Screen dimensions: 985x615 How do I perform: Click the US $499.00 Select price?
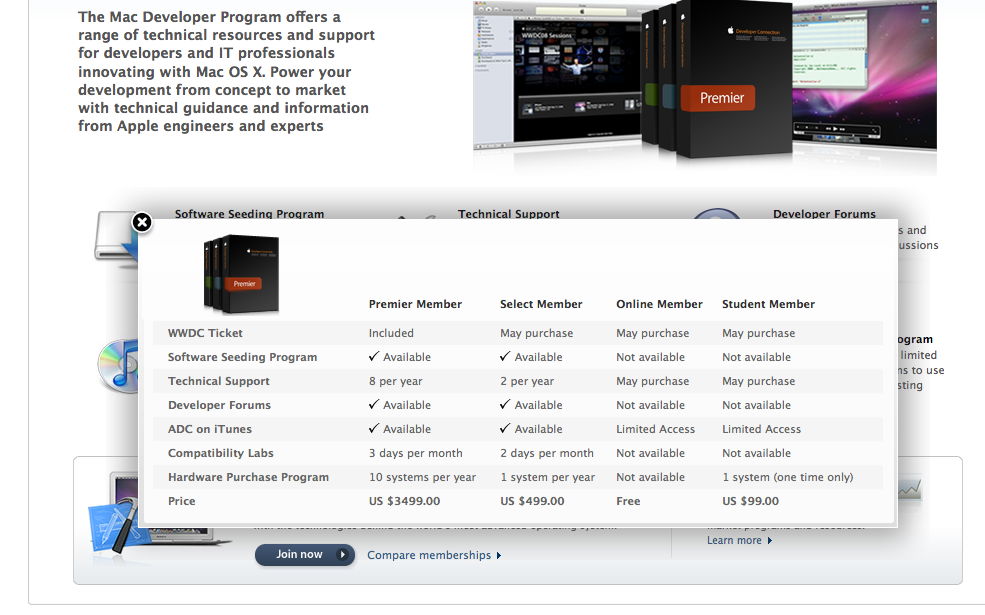tap(532, 501)
